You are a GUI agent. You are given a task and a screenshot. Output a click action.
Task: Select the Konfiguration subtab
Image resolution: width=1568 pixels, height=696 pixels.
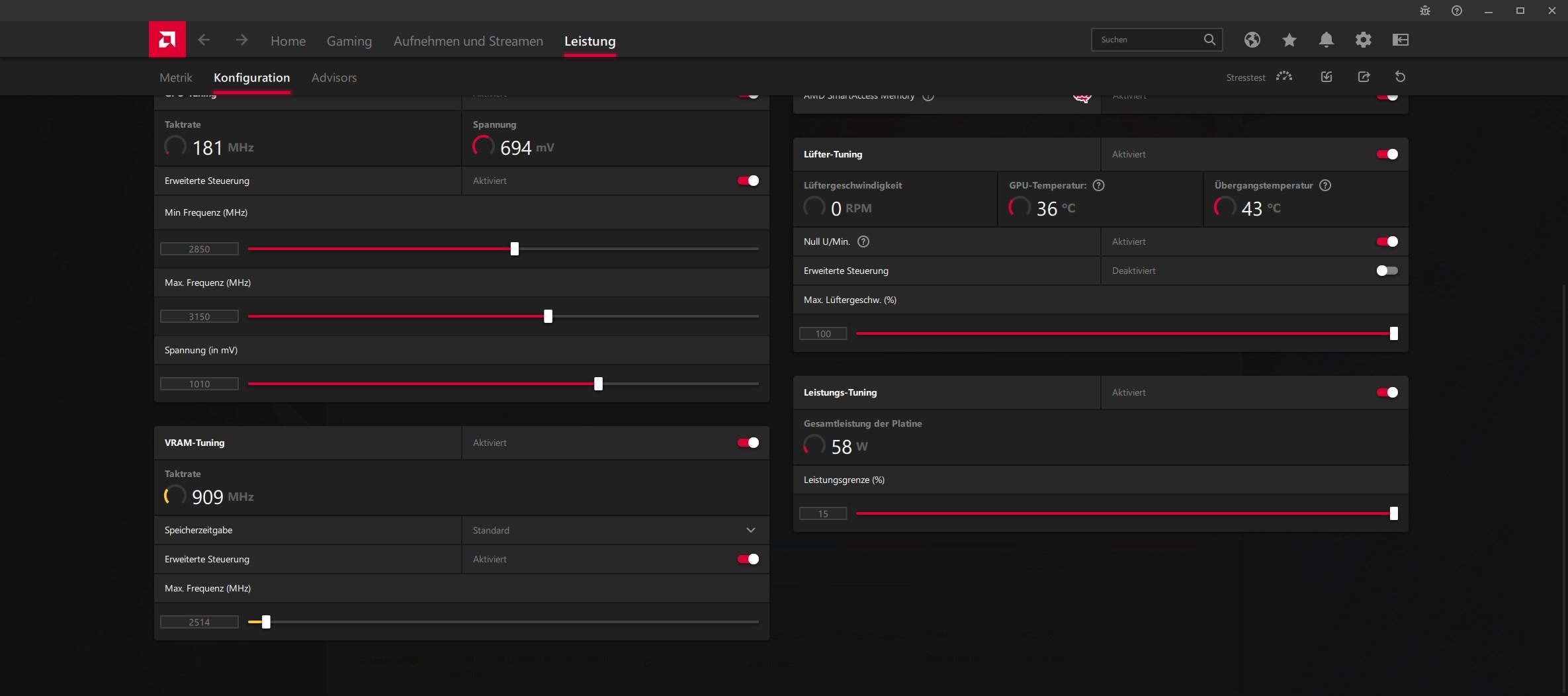click(x=252, y=77)
